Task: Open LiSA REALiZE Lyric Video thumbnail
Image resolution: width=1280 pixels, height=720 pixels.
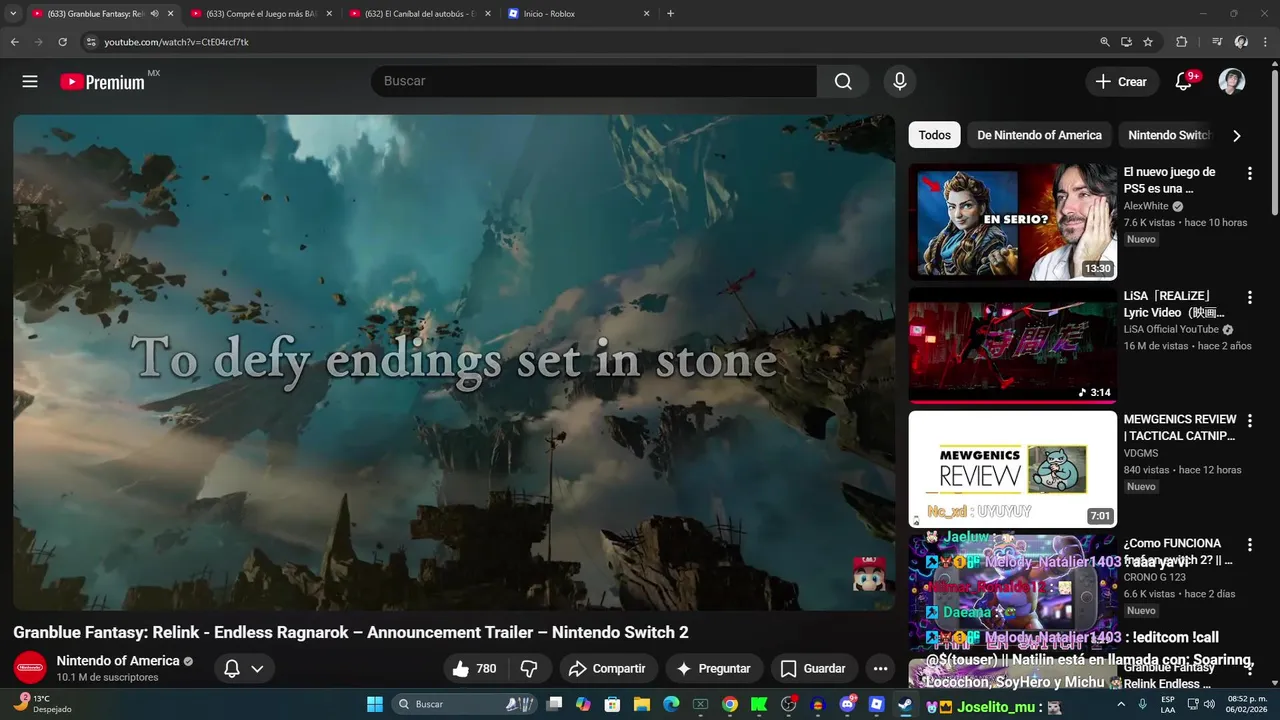Action: click(x=1012, y=346)
